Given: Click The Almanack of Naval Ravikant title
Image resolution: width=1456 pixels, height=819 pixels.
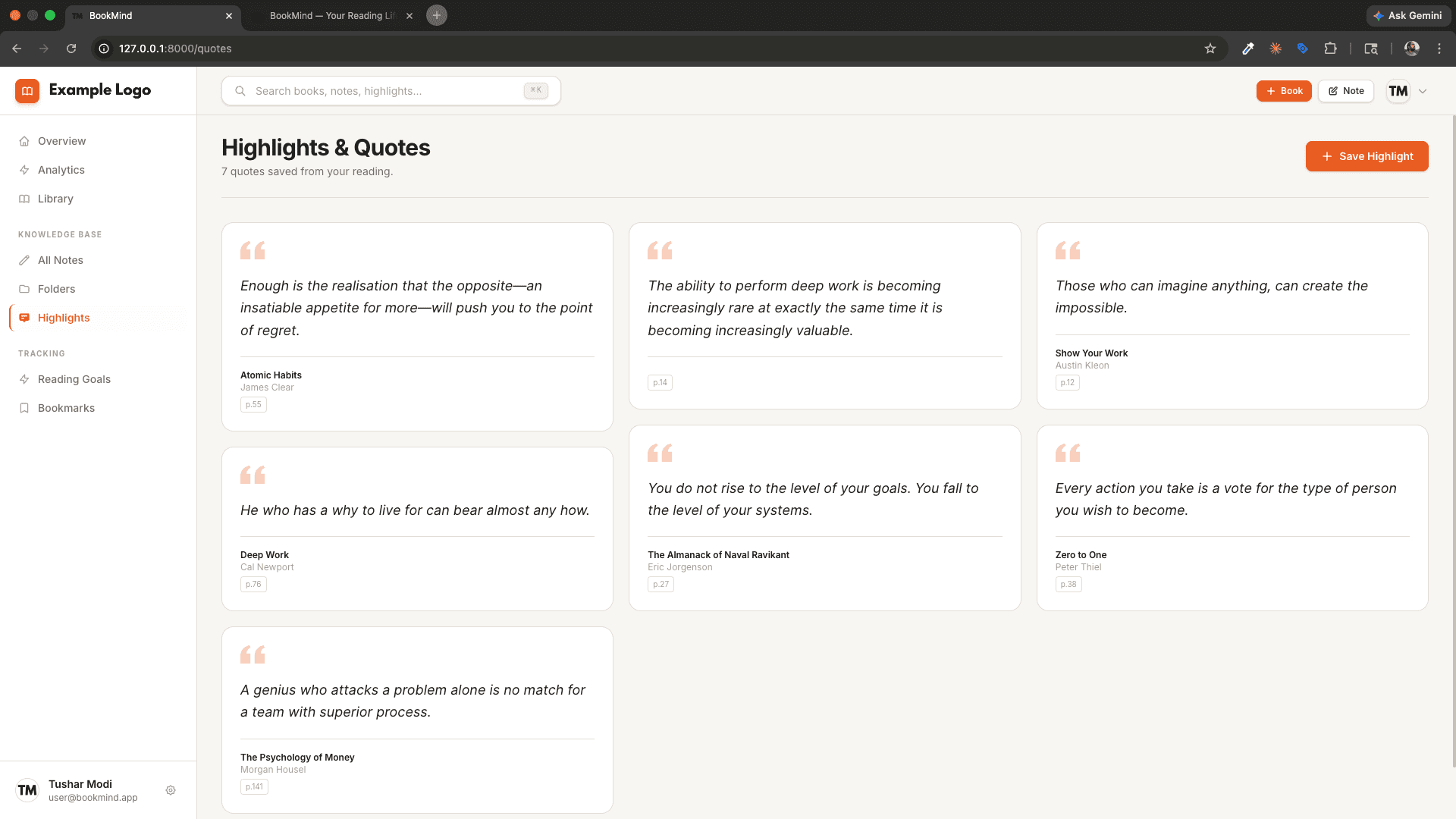Looking at the screenshot, I should (718, 555).
